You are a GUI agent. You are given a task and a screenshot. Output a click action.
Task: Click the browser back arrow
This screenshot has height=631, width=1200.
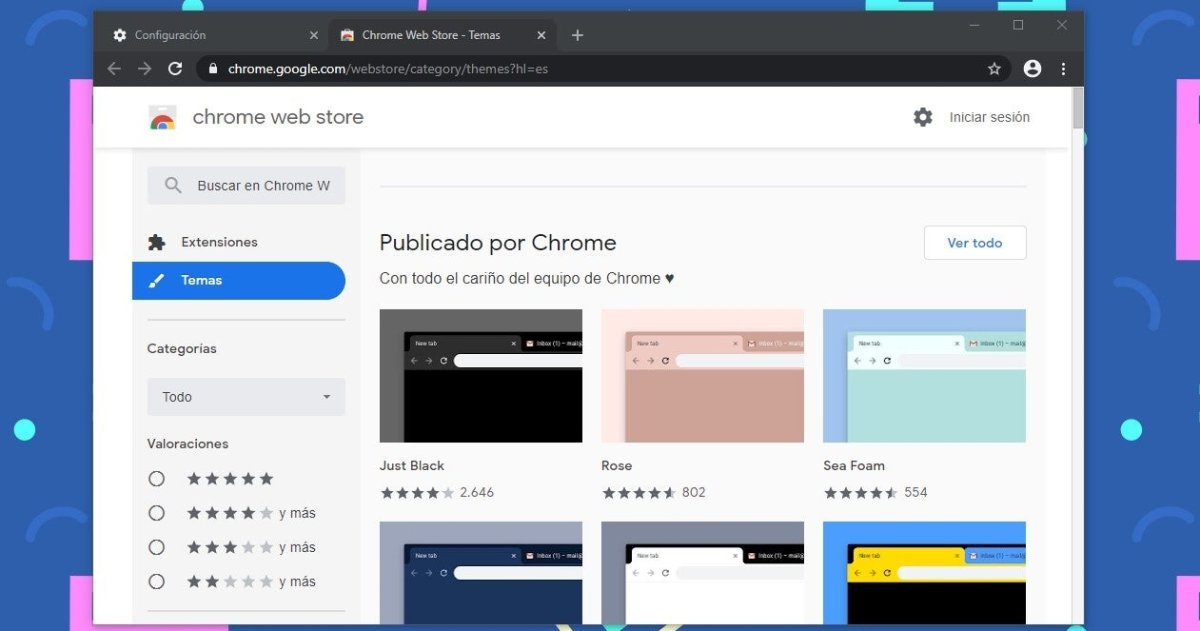pos(114,69)
